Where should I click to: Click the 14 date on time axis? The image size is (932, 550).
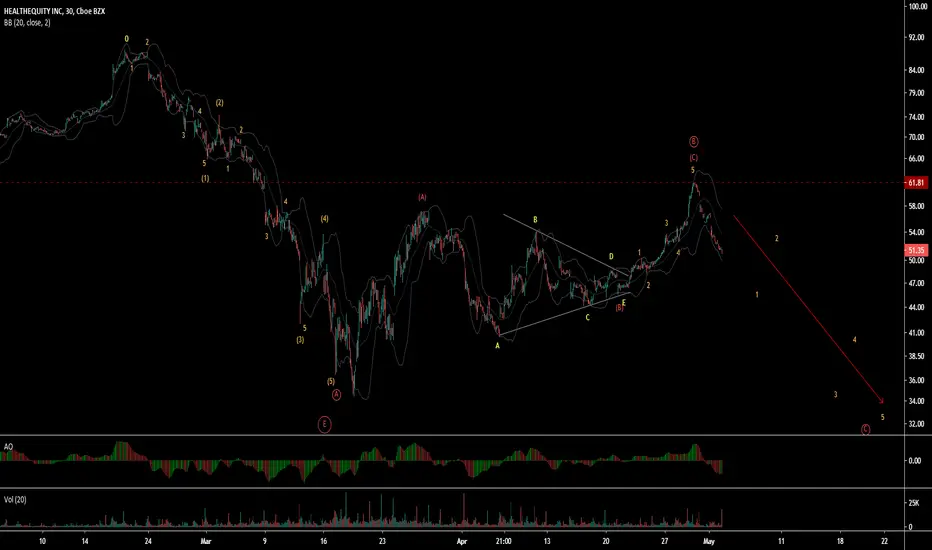pyautogui.click(x=85, y=541)
